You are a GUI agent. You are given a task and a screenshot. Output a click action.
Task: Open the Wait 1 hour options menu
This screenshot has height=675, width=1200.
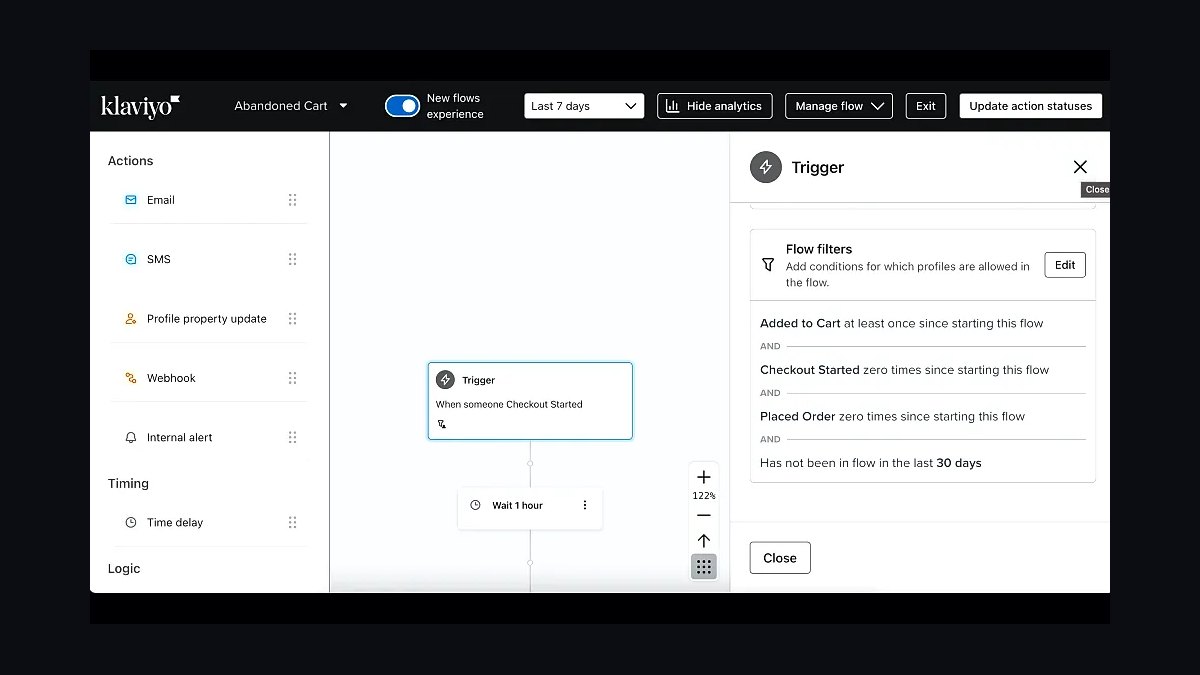click(585, 506)
